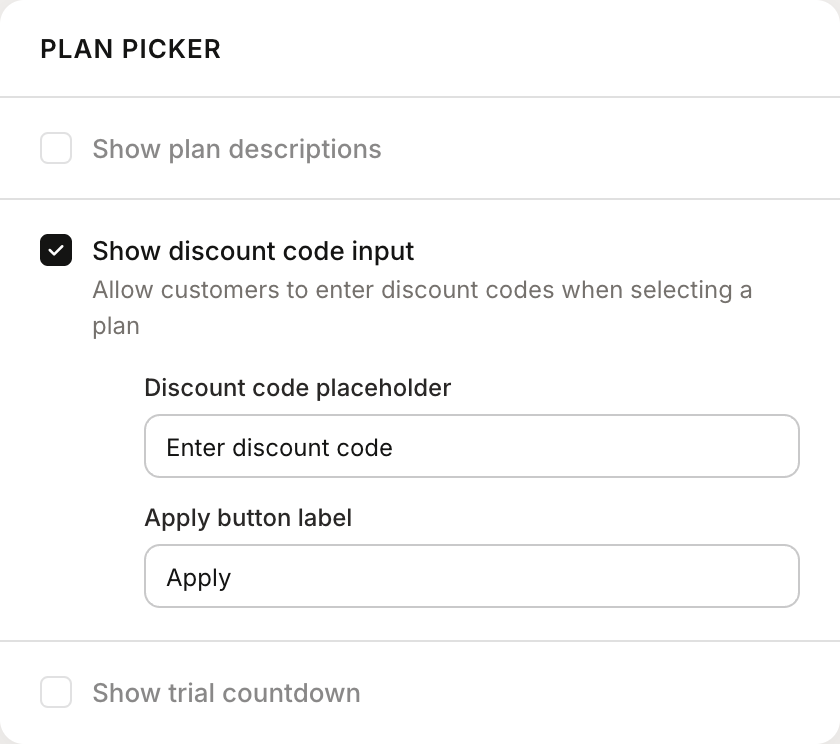
Task: Enable the Show plan descriptions checkbox
Action: (x=56, y=148)
